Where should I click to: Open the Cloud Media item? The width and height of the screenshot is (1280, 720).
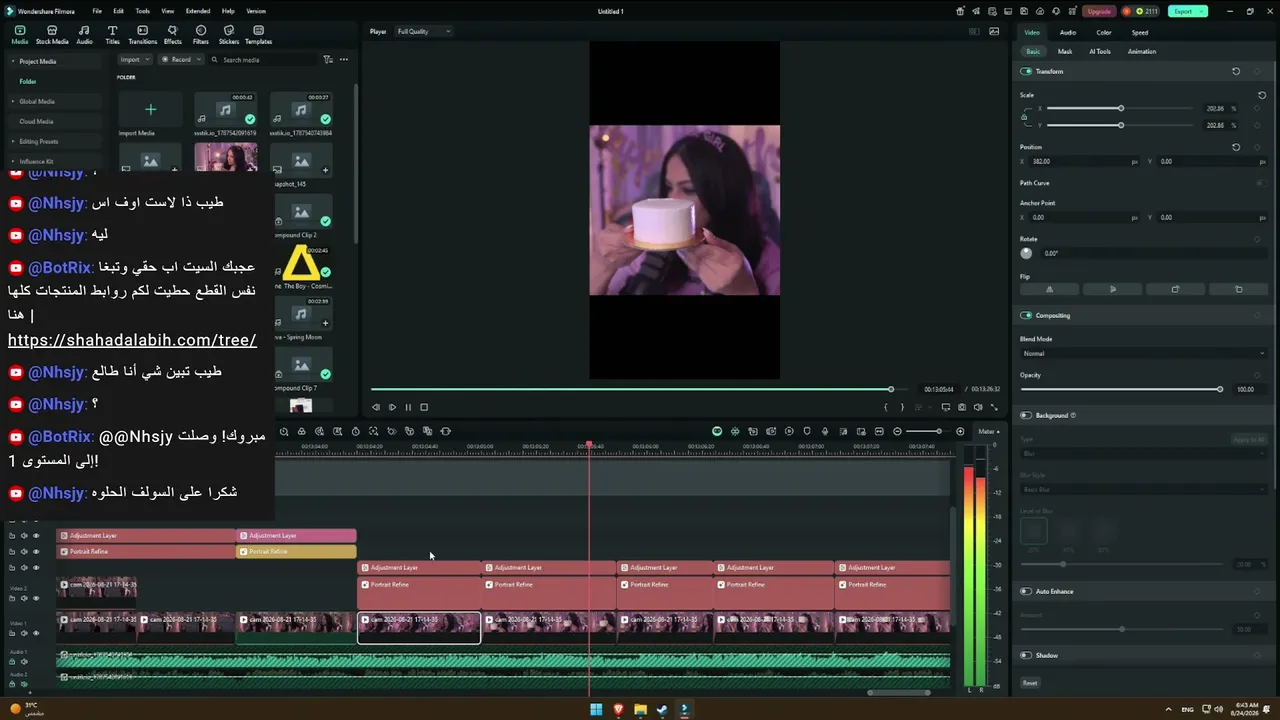pos(36,122)
